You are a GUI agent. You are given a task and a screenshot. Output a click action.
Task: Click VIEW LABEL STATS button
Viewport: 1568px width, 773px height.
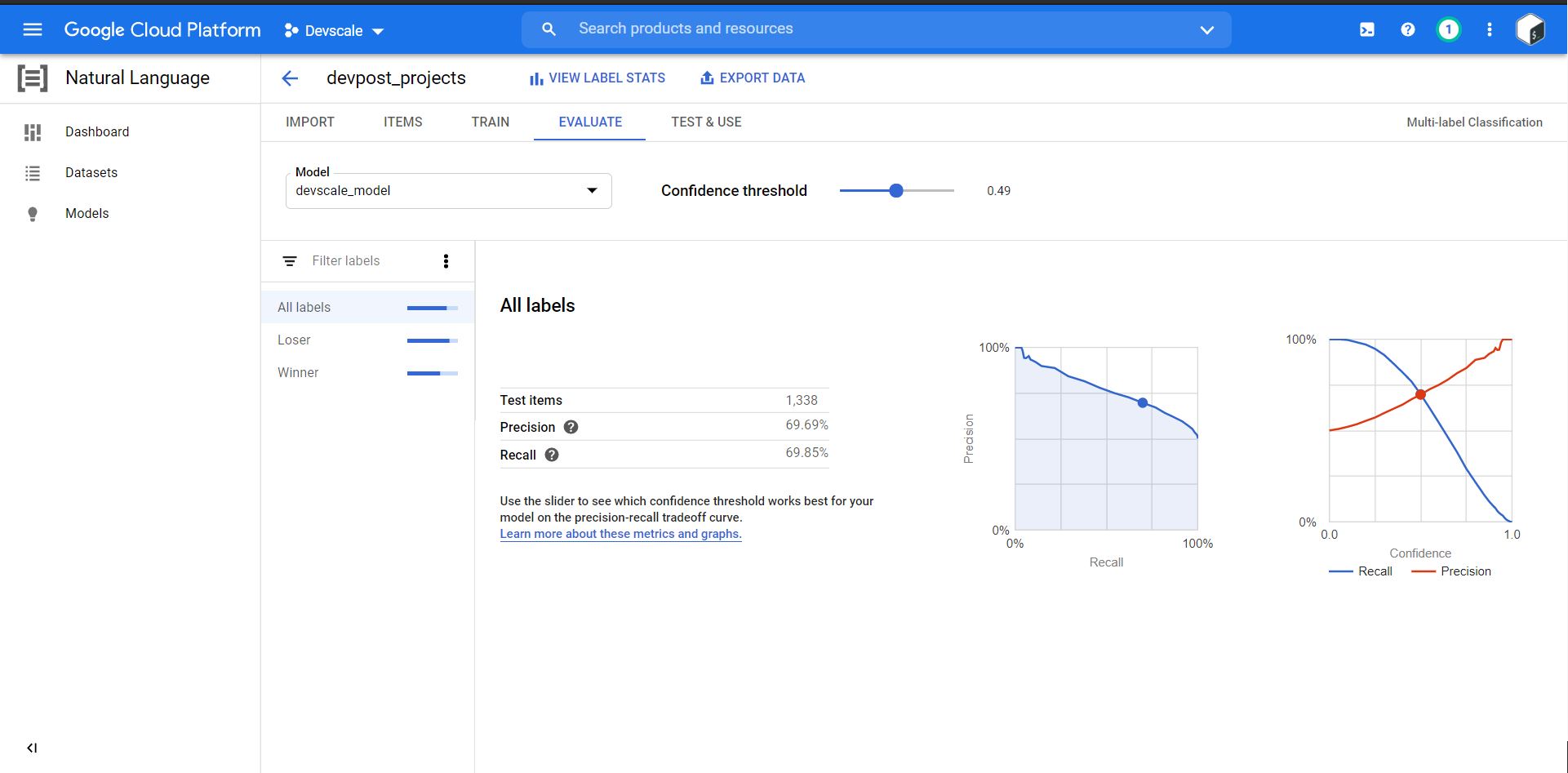597,78
